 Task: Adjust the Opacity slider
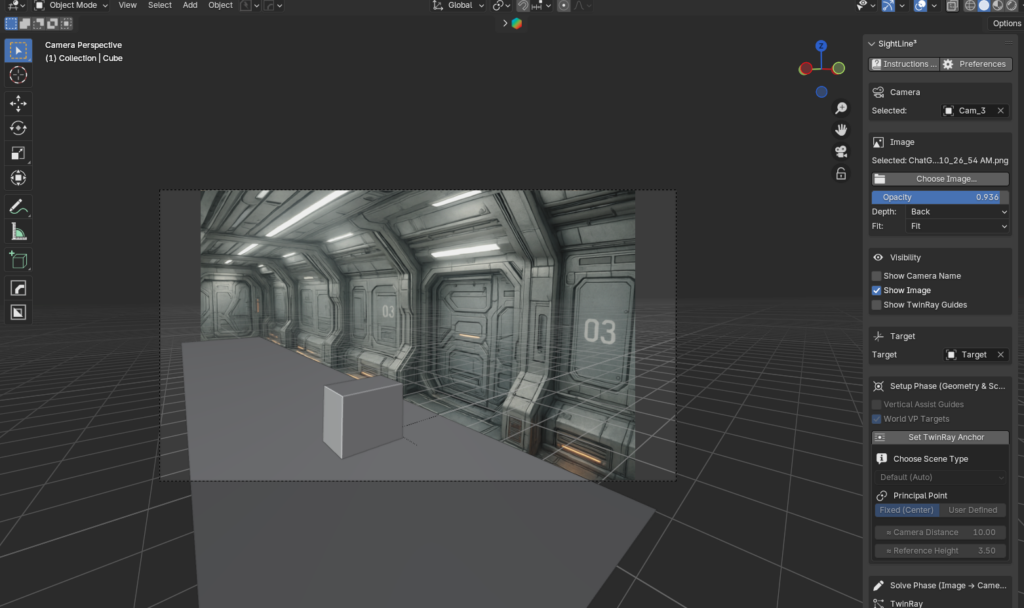click(940, 197)
